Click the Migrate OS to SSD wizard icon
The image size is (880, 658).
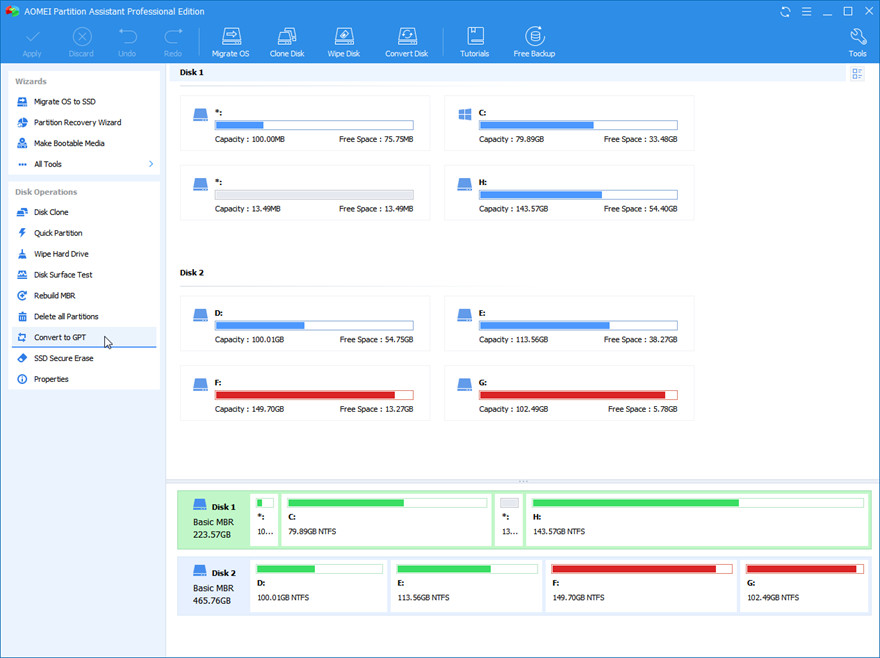[22, 102]
